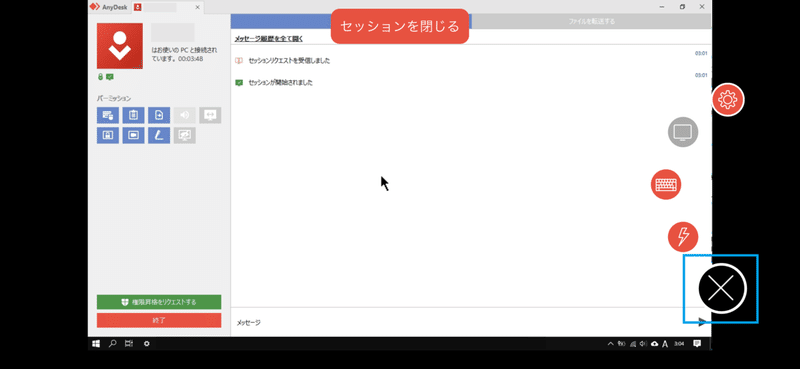Select the AnyDesk main tab
This screenshot has height=369, width=800.
tap(108, 7)
